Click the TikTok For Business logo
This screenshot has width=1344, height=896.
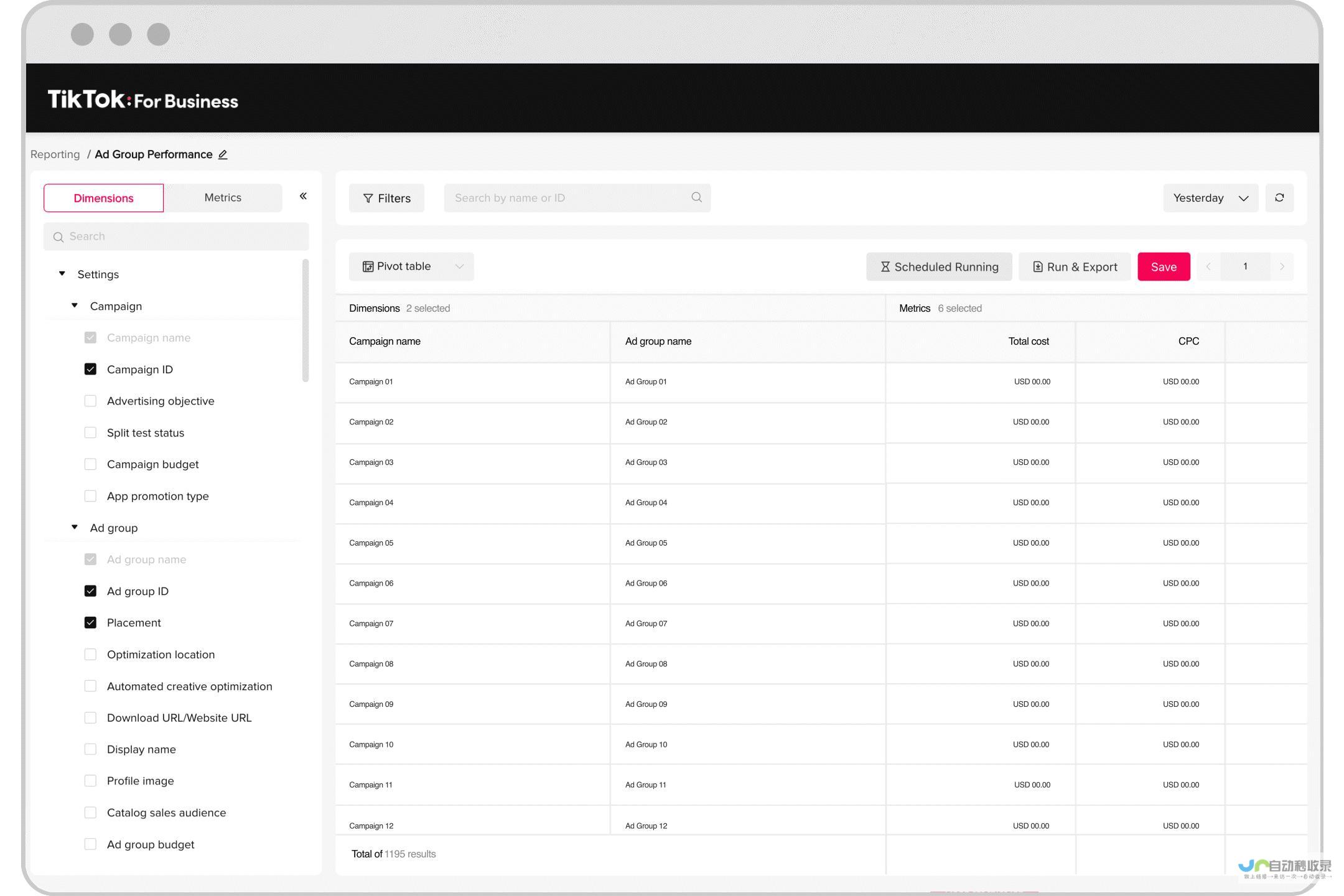(x=143, y=100)
